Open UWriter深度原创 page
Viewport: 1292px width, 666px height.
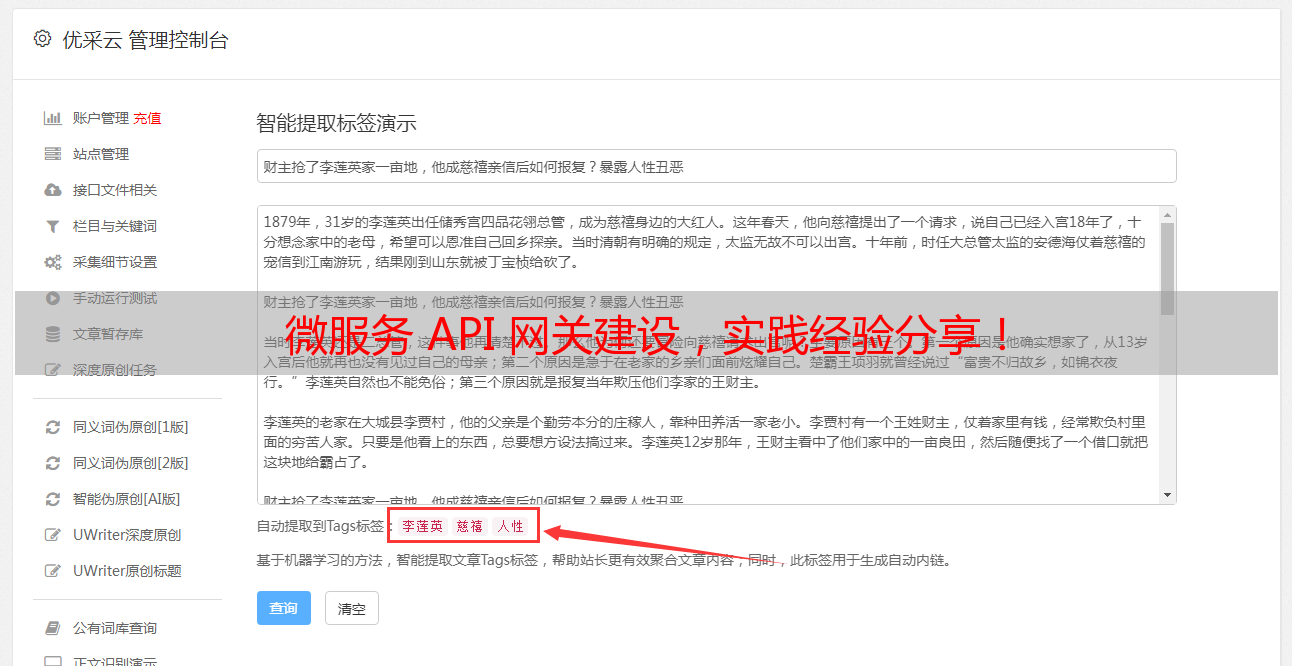click(x=127, y=535)
